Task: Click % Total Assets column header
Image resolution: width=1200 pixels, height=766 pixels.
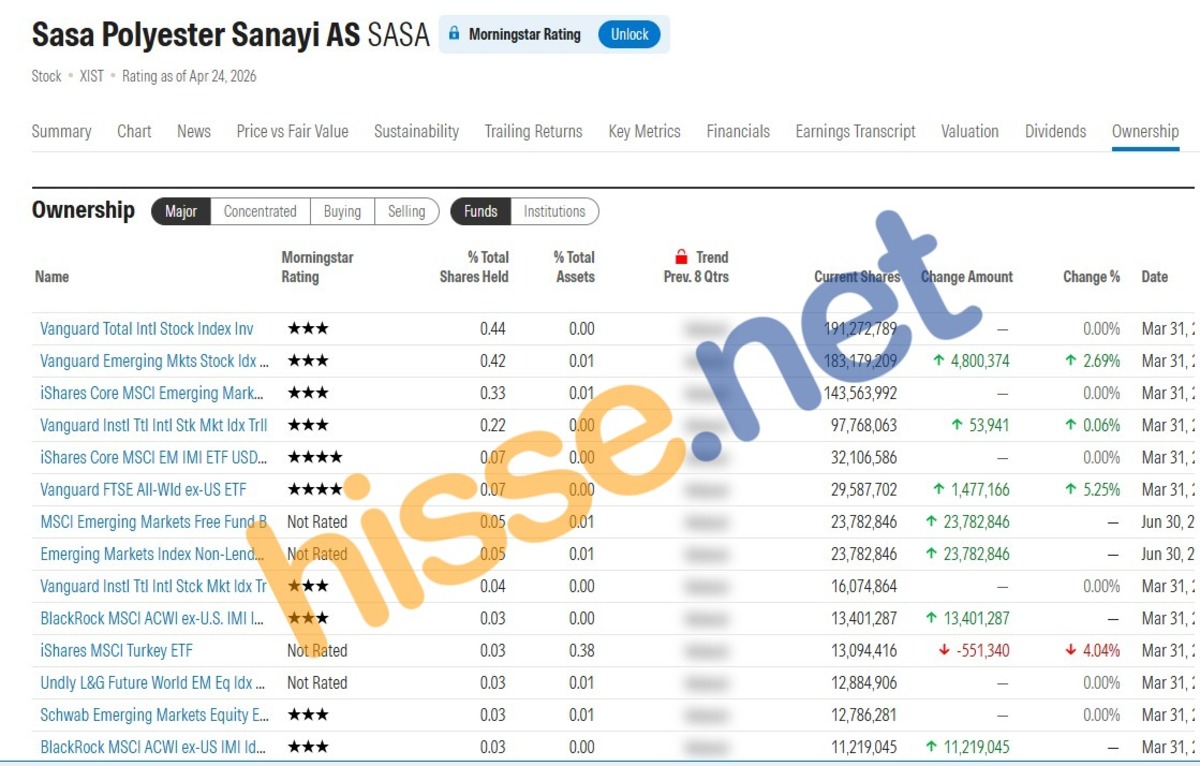Action: click(x=574, y=267)
